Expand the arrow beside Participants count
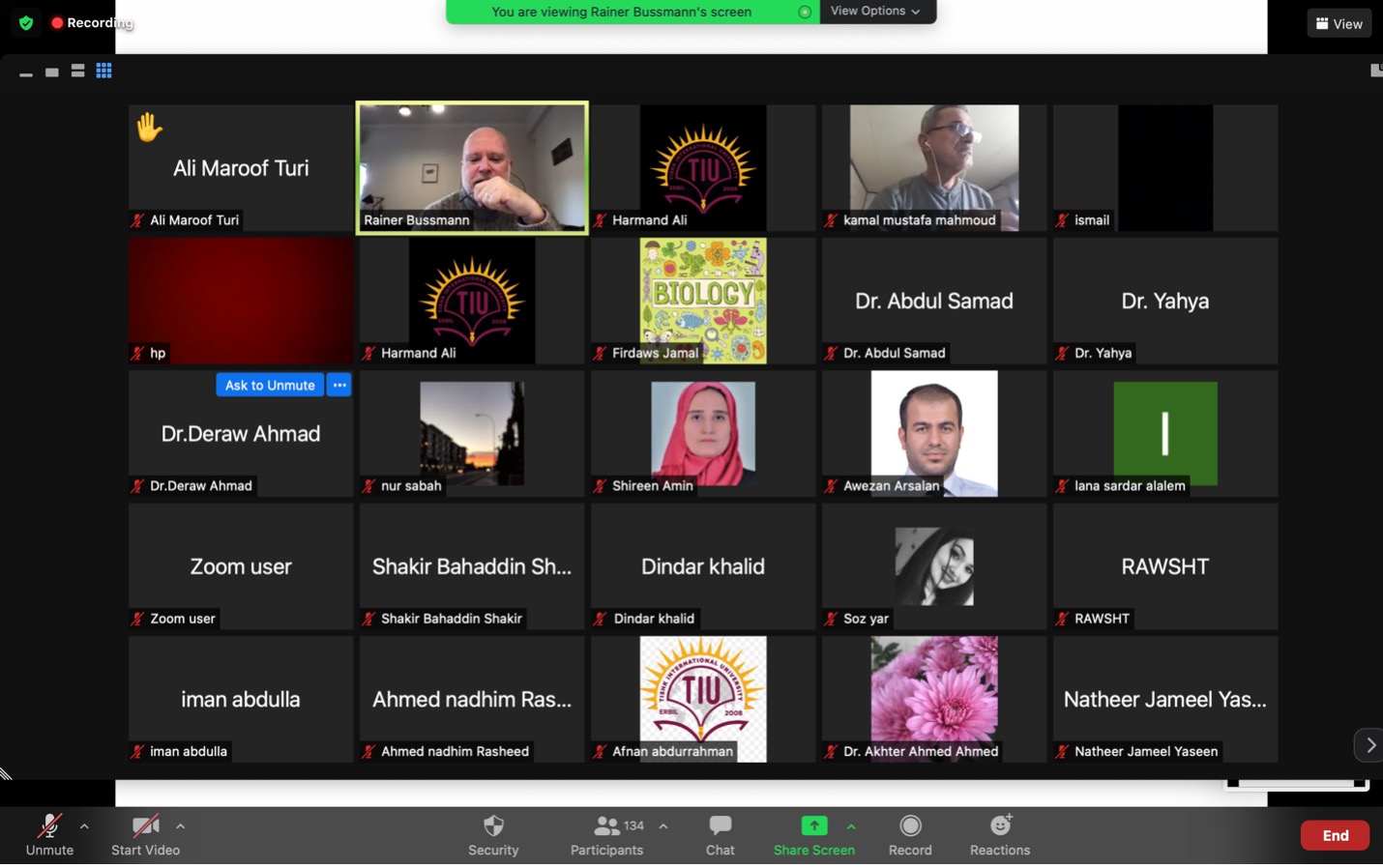Image resolution: width=1383 pixels, height=868 pixels. pyautogui.click(x=663, y=826)
